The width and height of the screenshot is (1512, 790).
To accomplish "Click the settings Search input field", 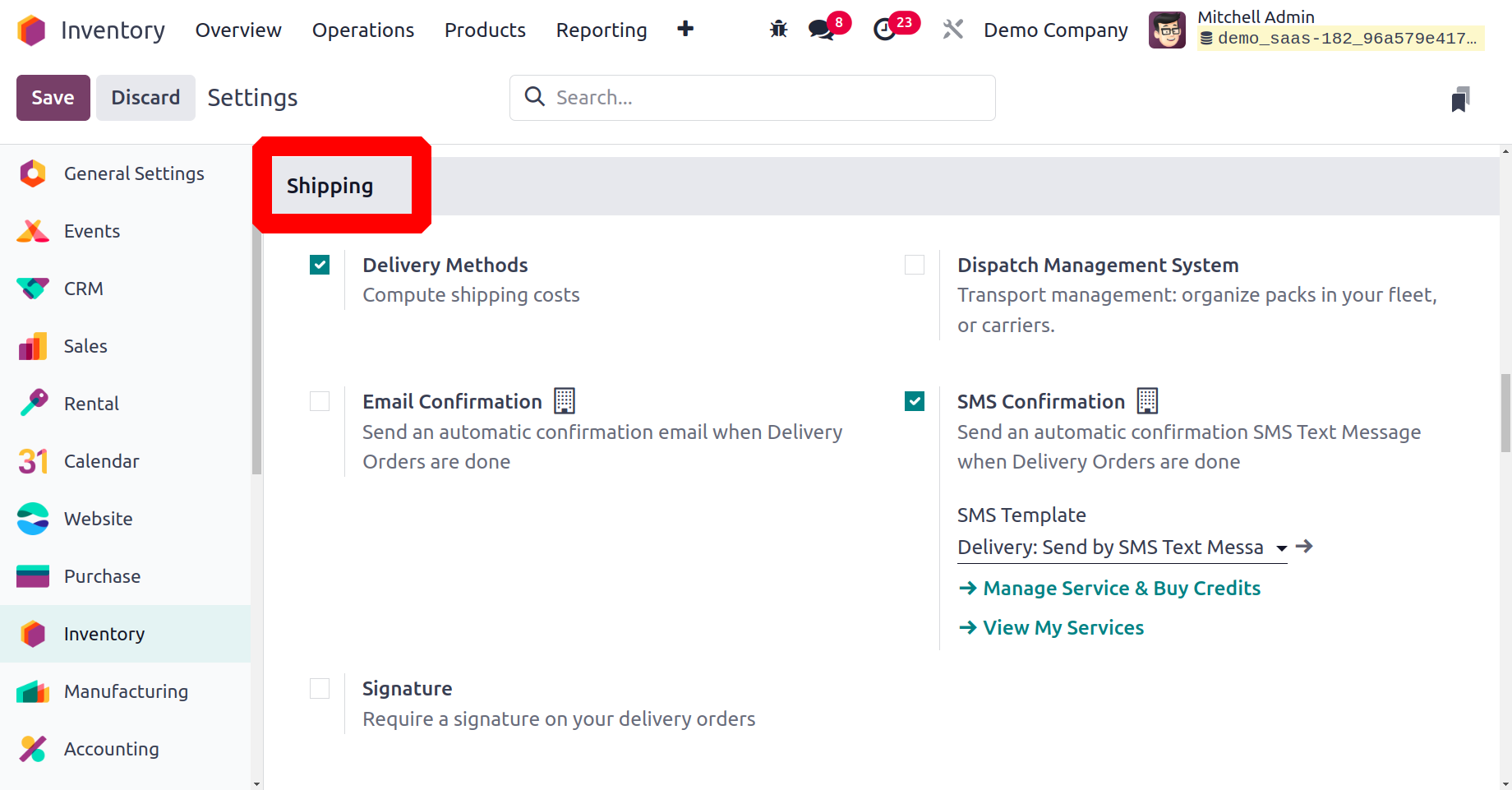I will pyautogui.click(x=764, y=98).
